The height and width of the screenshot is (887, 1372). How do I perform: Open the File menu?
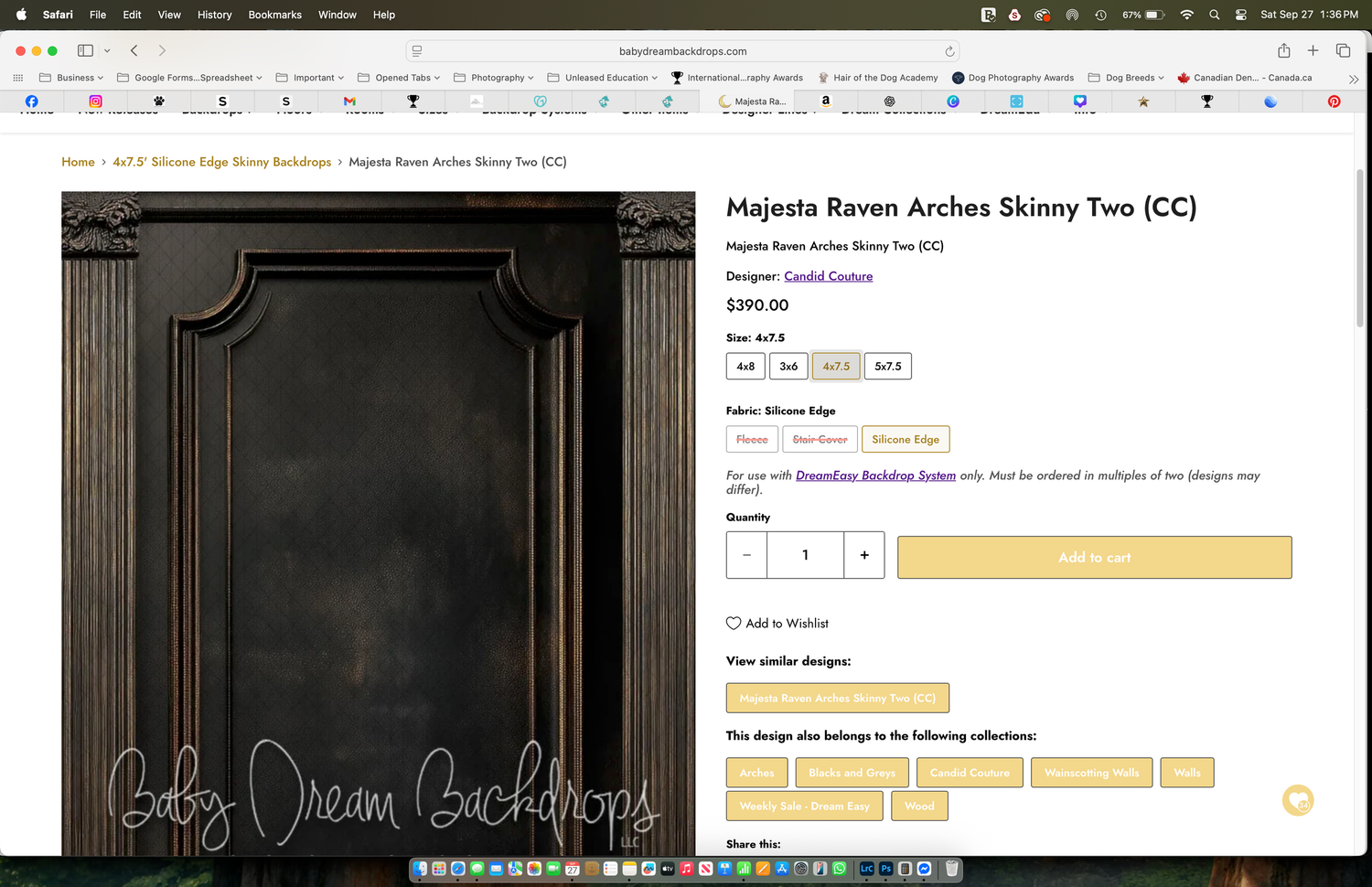click(98, 15)
